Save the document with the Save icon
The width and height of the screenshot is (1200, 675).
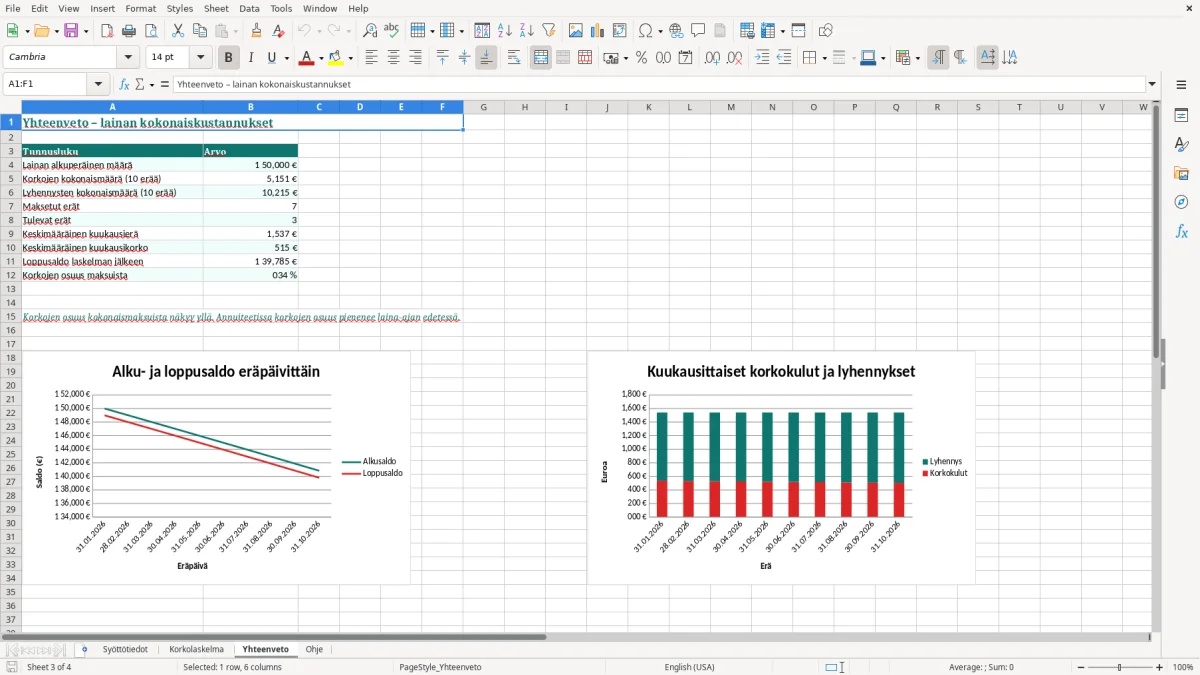(x=71, y=31)
